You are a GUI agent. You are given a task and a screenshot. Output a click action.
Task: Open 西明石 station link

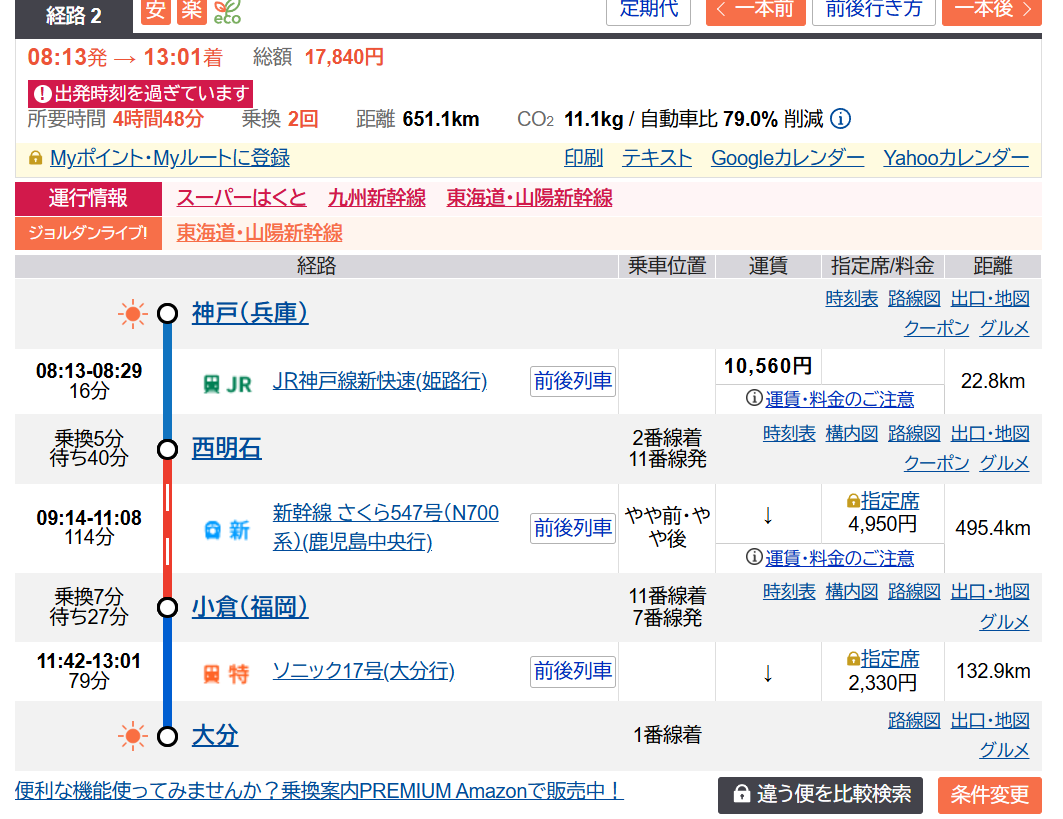click(226, 449)
